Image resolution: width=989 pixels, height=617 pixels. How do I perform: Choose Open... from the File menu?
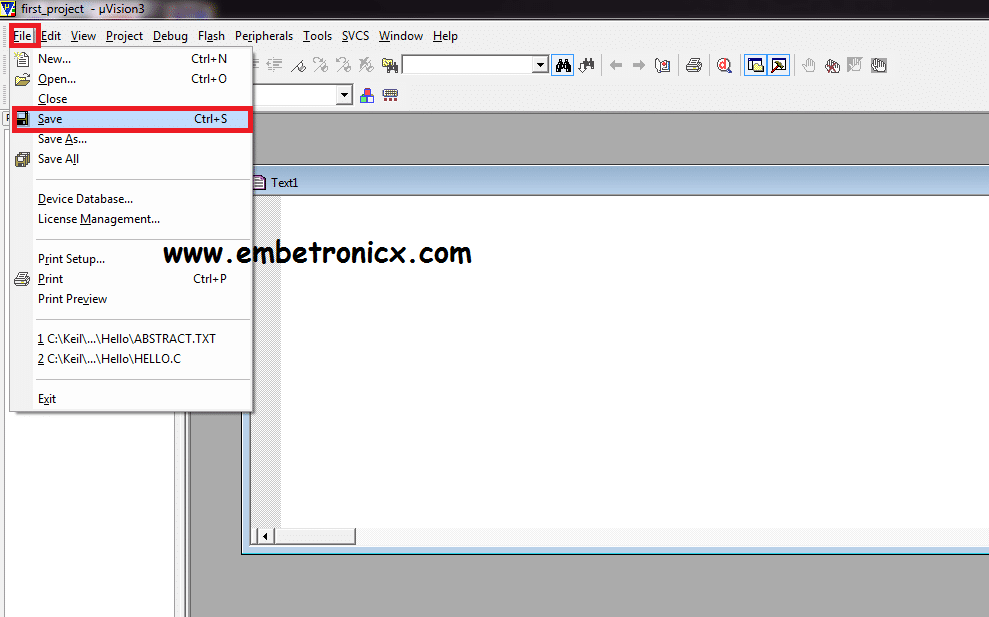click(131, 79)
